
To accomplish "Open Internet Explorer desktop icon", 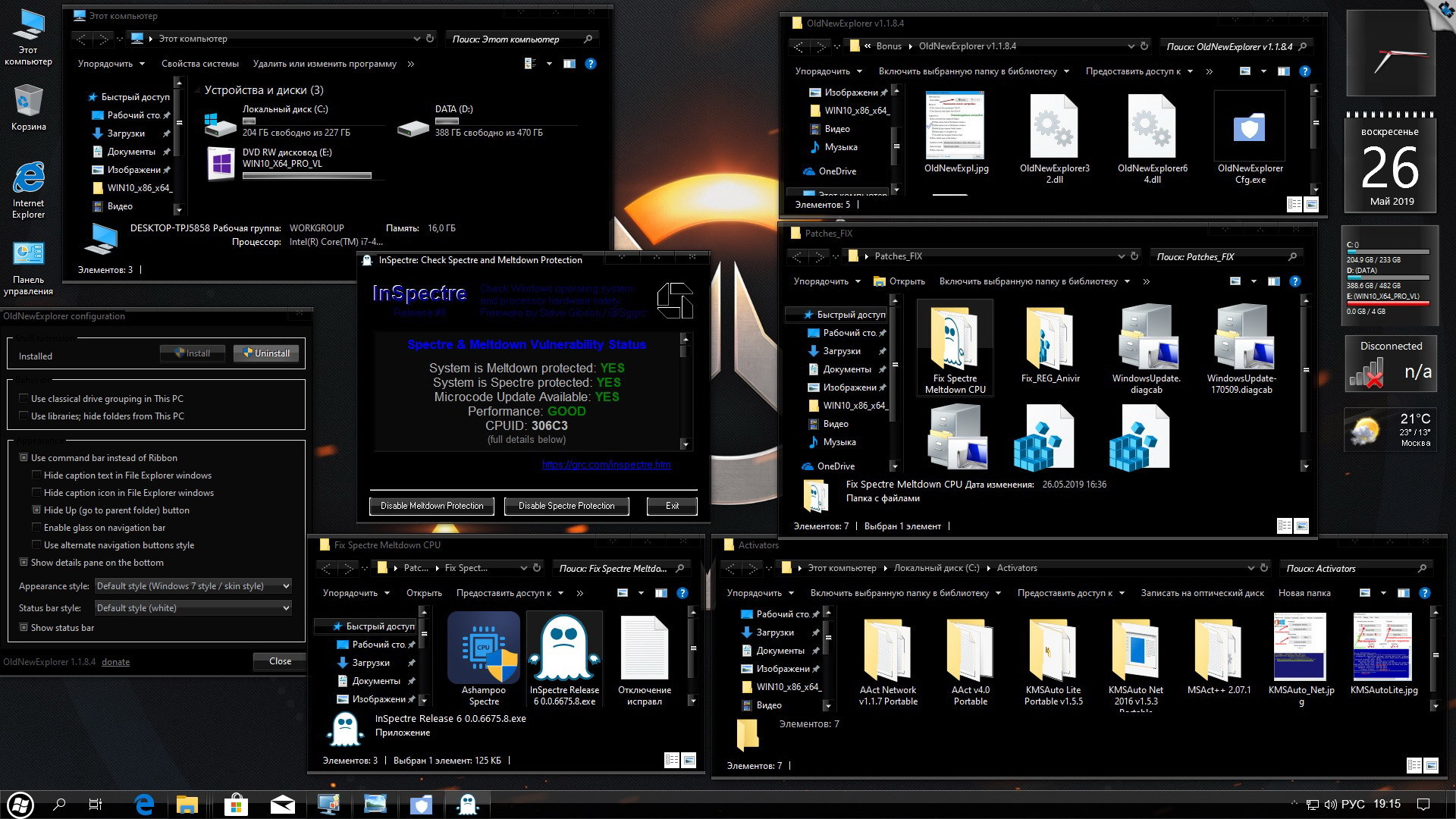I will point(29,190).
